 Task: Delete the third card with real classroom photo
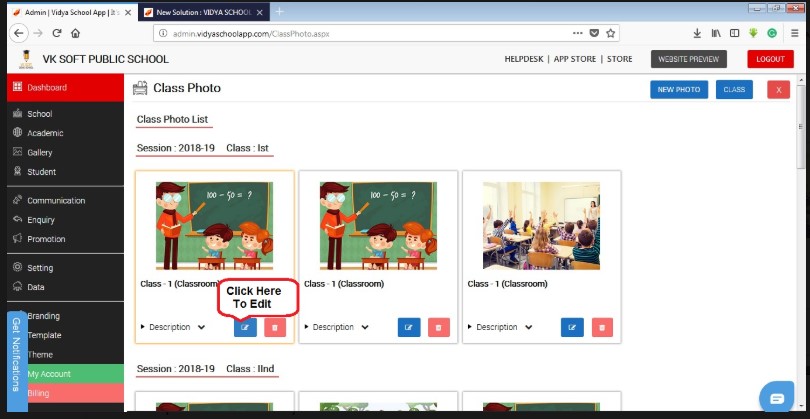602,327
